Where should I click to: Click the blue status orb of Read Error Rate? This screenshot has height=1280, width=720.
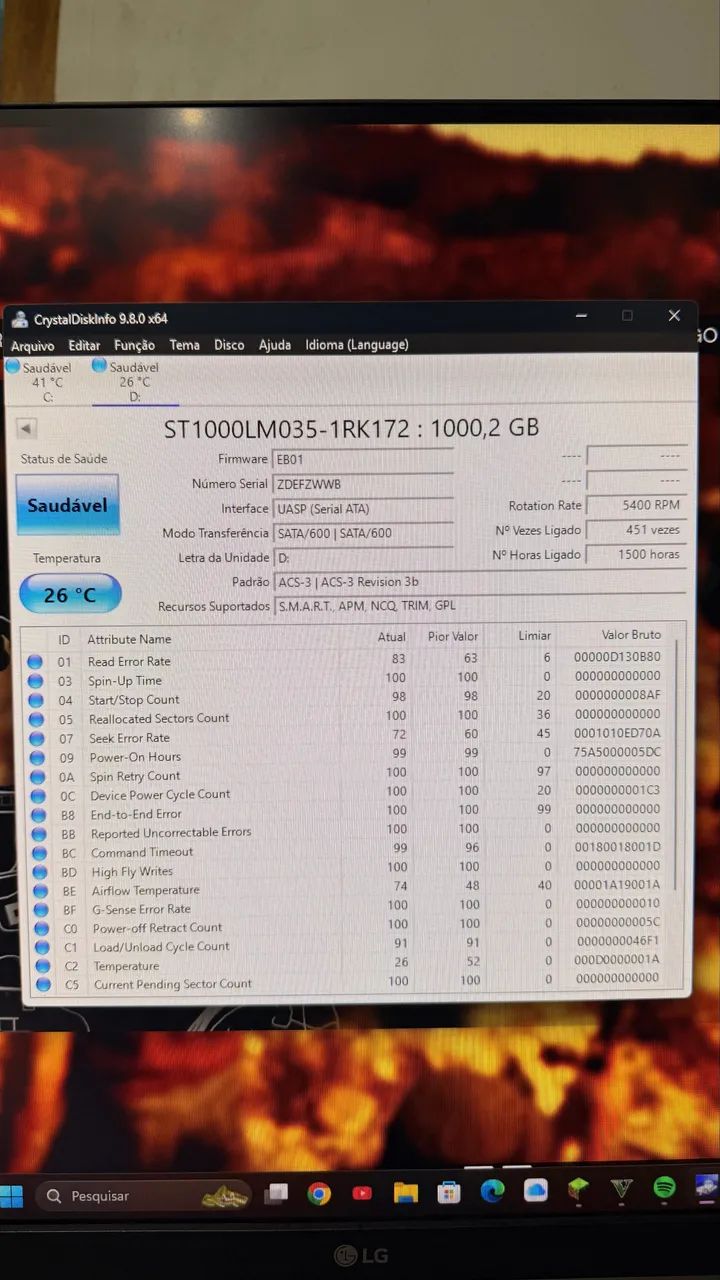tap(35, 661)
